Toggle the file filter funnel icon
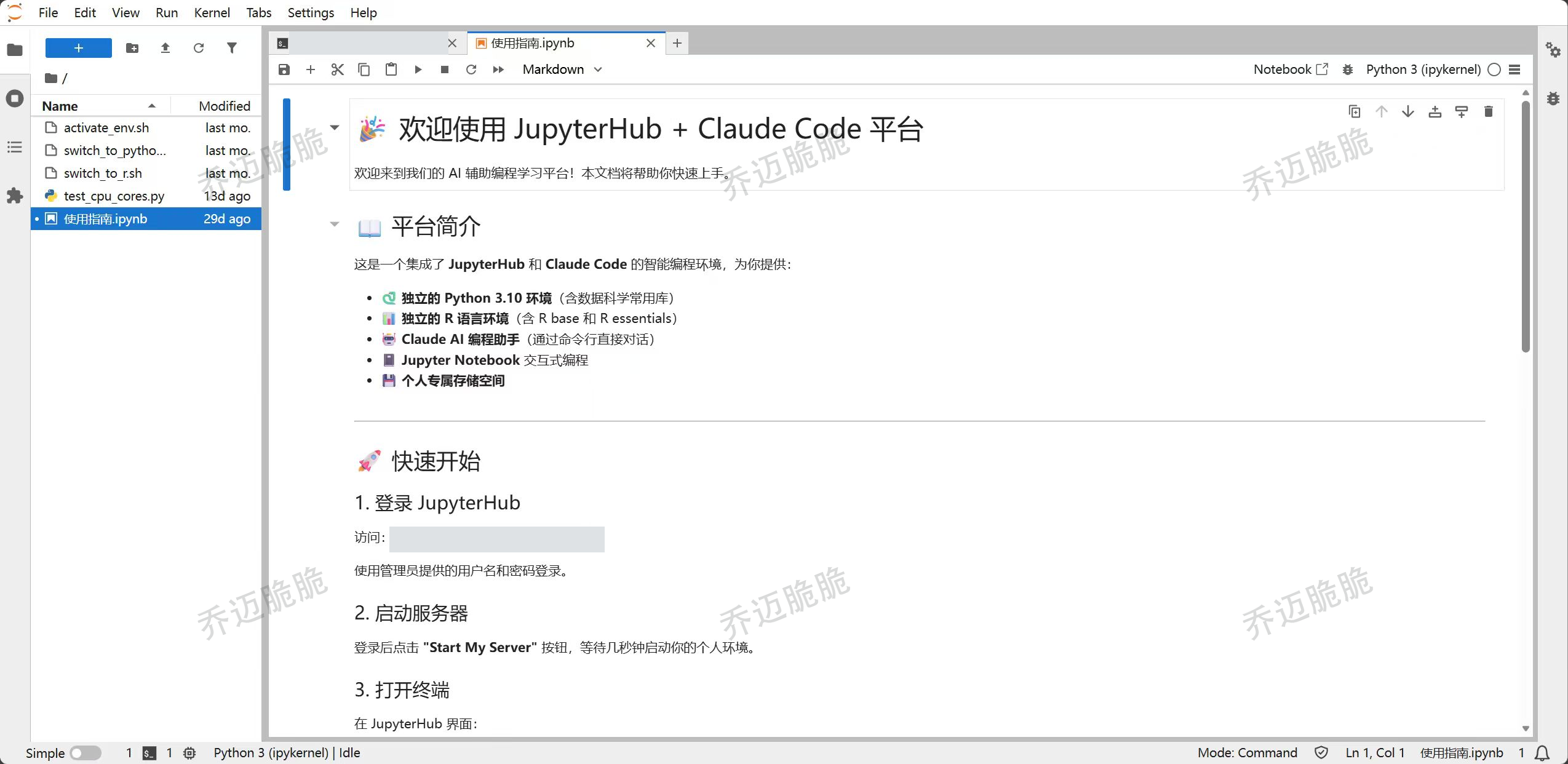Screen dimensions: 1568x764 click(x=232, y=48)
